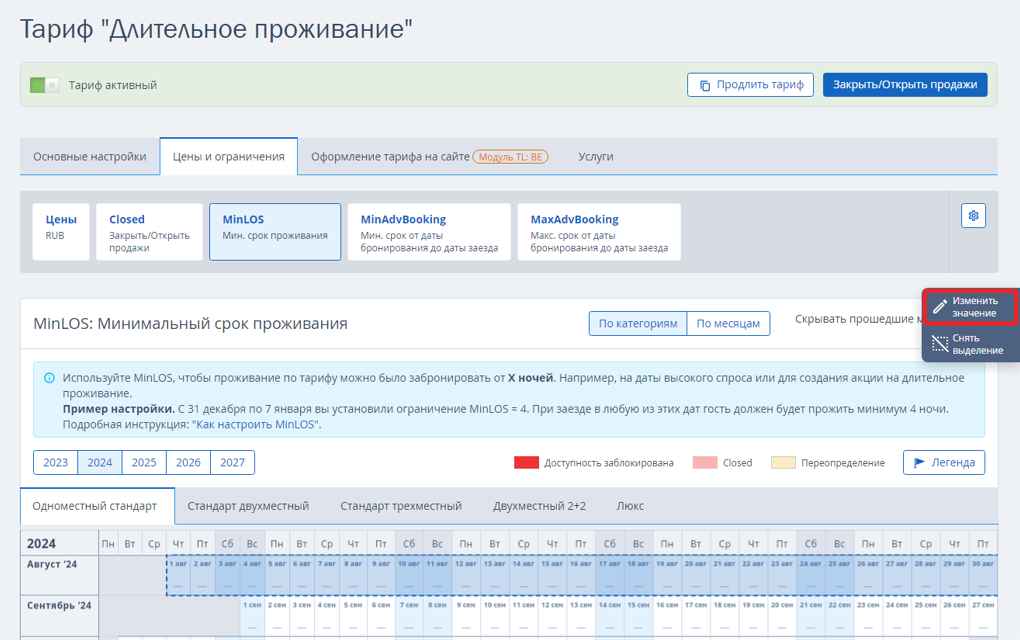Image resolution: width=1020 pixels, height=640 pixels.
Task: Select the '27 сен' calendar cell
Action: click(982, 617)
